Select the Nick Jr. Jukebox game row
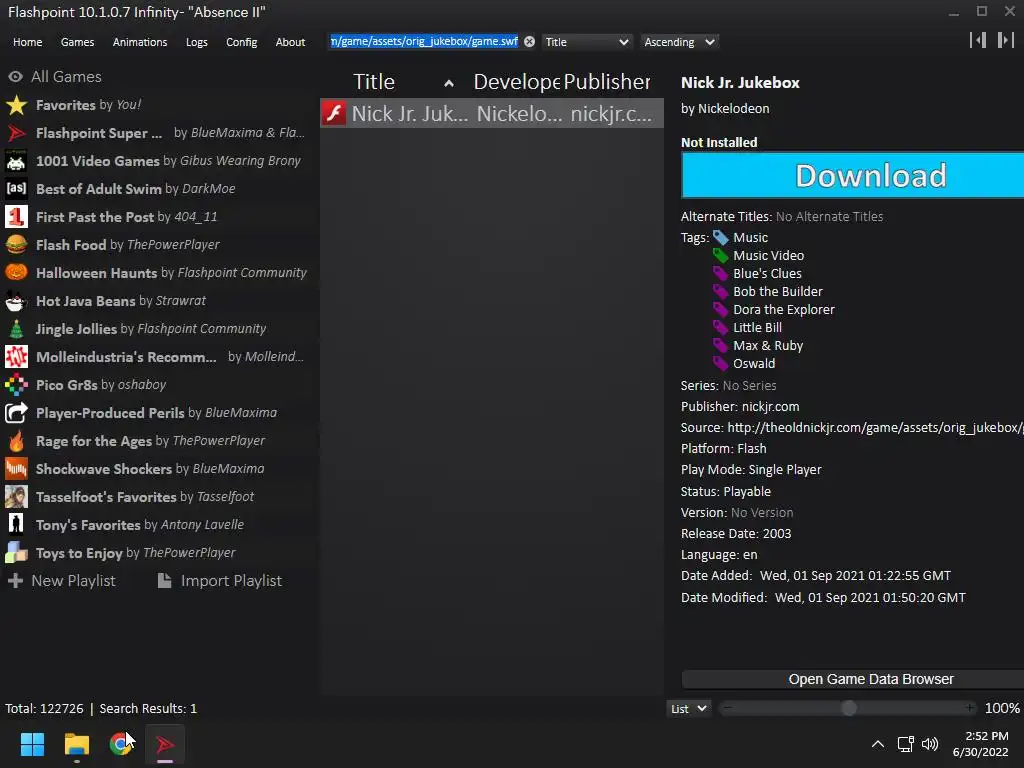The width and height of the screenshot is (1024, 768). [x=492, y=113]
